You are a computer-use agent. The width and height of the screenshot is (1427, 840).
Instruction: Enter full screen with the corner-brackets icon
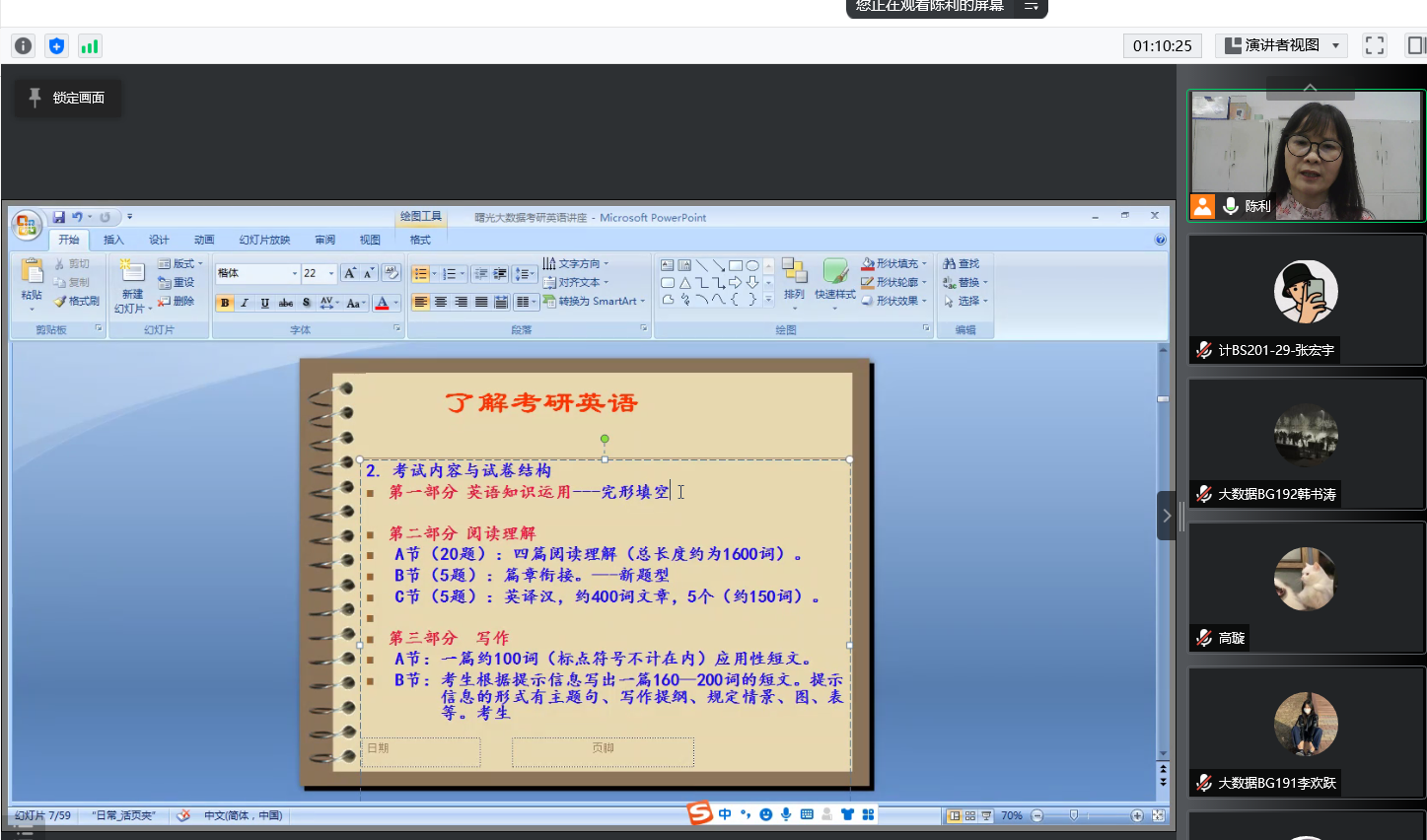[1374, 45]
